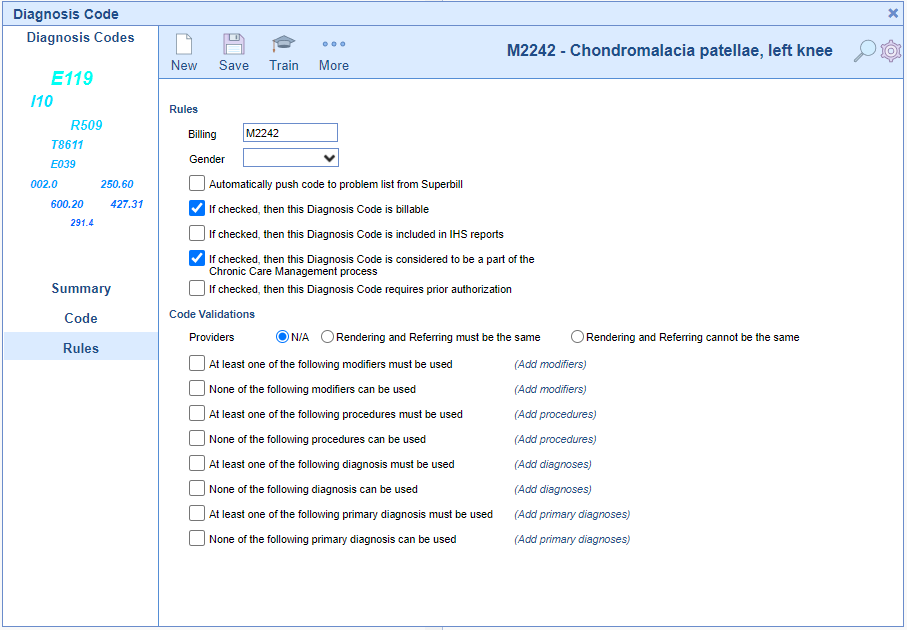Check the requires prior authorization box
907x630 pixels.
pos(197,288)
